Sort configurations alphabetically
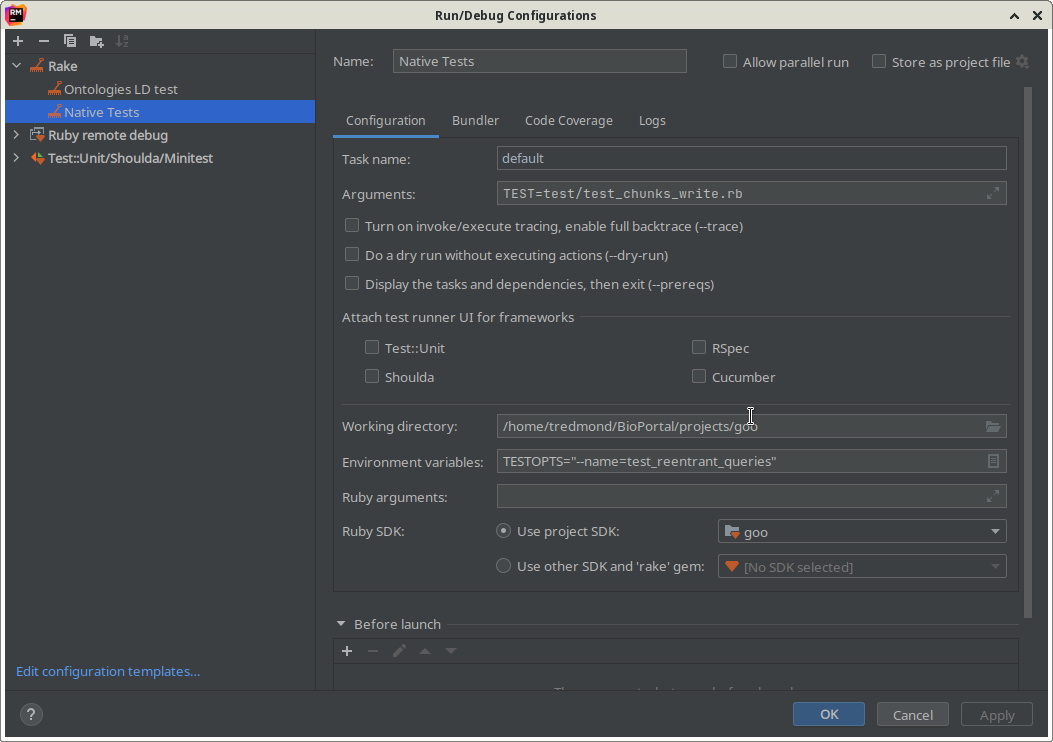 (x=122, y=41)
